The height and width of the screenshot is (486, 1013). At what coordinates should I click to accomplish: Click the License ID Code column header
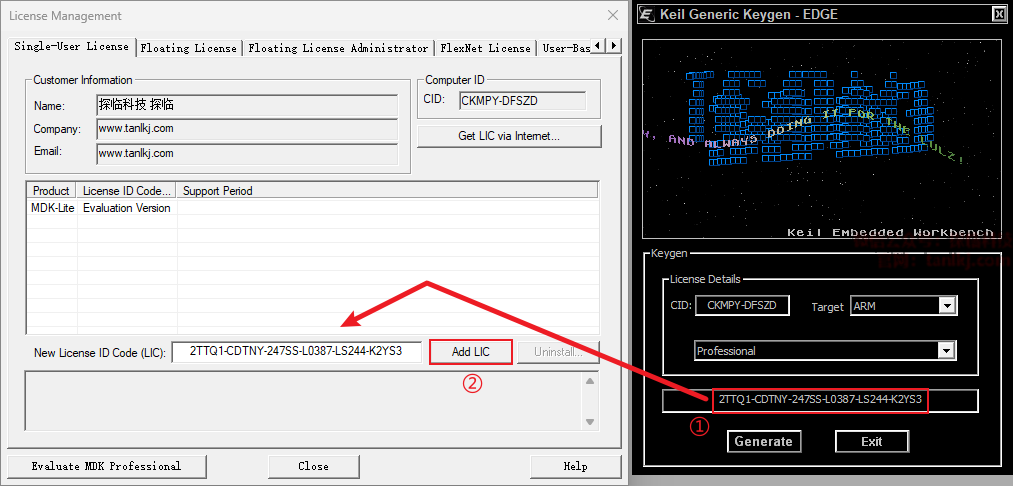point(127,191)
